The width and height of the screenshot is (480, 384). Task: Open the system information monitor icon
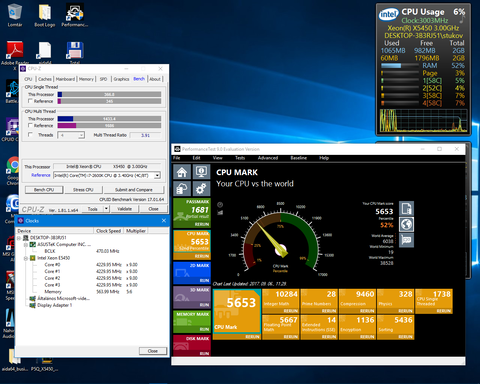[x=201, y=172]
